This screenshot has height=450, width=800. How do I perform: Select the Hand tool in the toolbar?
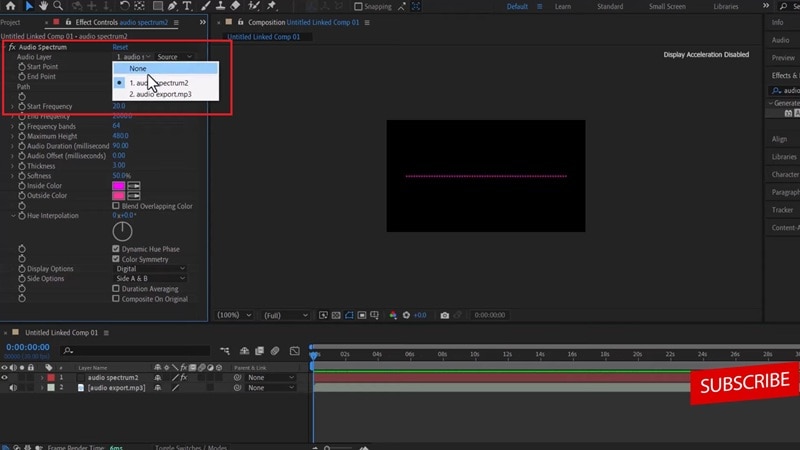(x=44, y=6)
